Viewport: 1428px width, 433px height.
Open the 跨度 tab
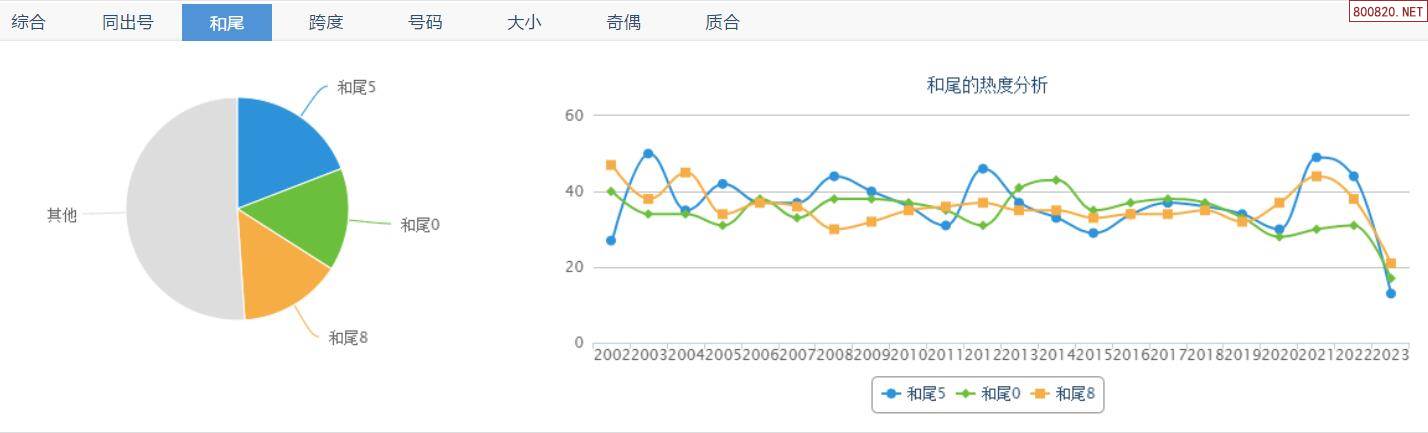click(x=326, y=22)
